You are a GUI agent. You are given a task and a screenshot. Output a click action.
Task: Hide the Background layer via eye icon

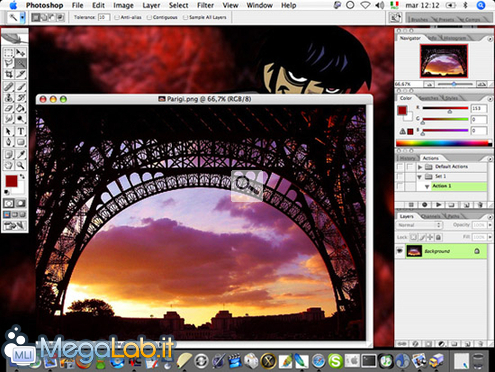click(400, 251)
